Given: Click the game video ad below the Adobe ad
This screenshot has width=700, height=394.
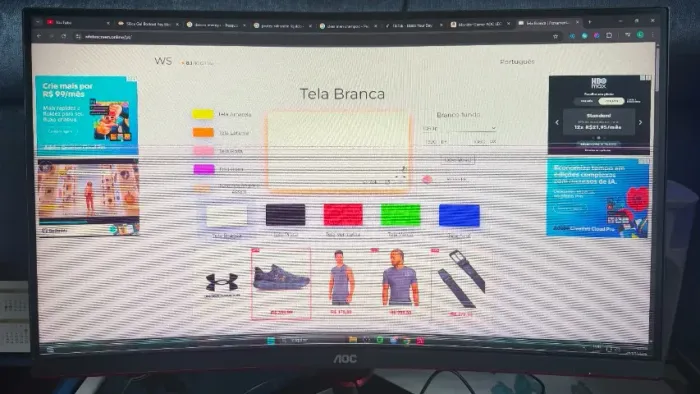Looking at the screenshot, I should pos(89,197).
